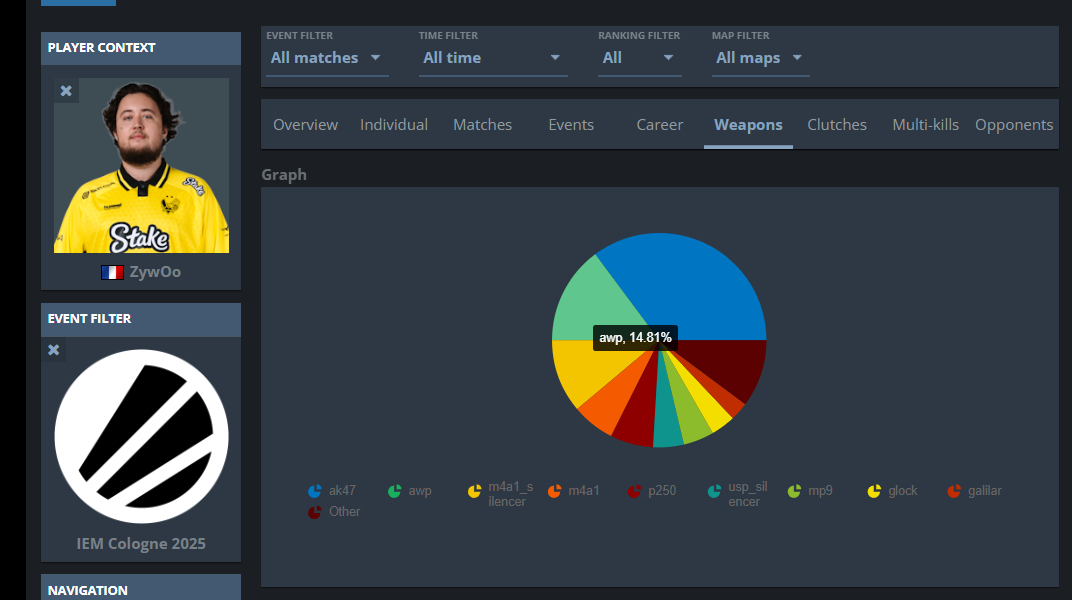Click the ESL event logo image
This screenshot has height=600, width=1072.
(142, 436)
